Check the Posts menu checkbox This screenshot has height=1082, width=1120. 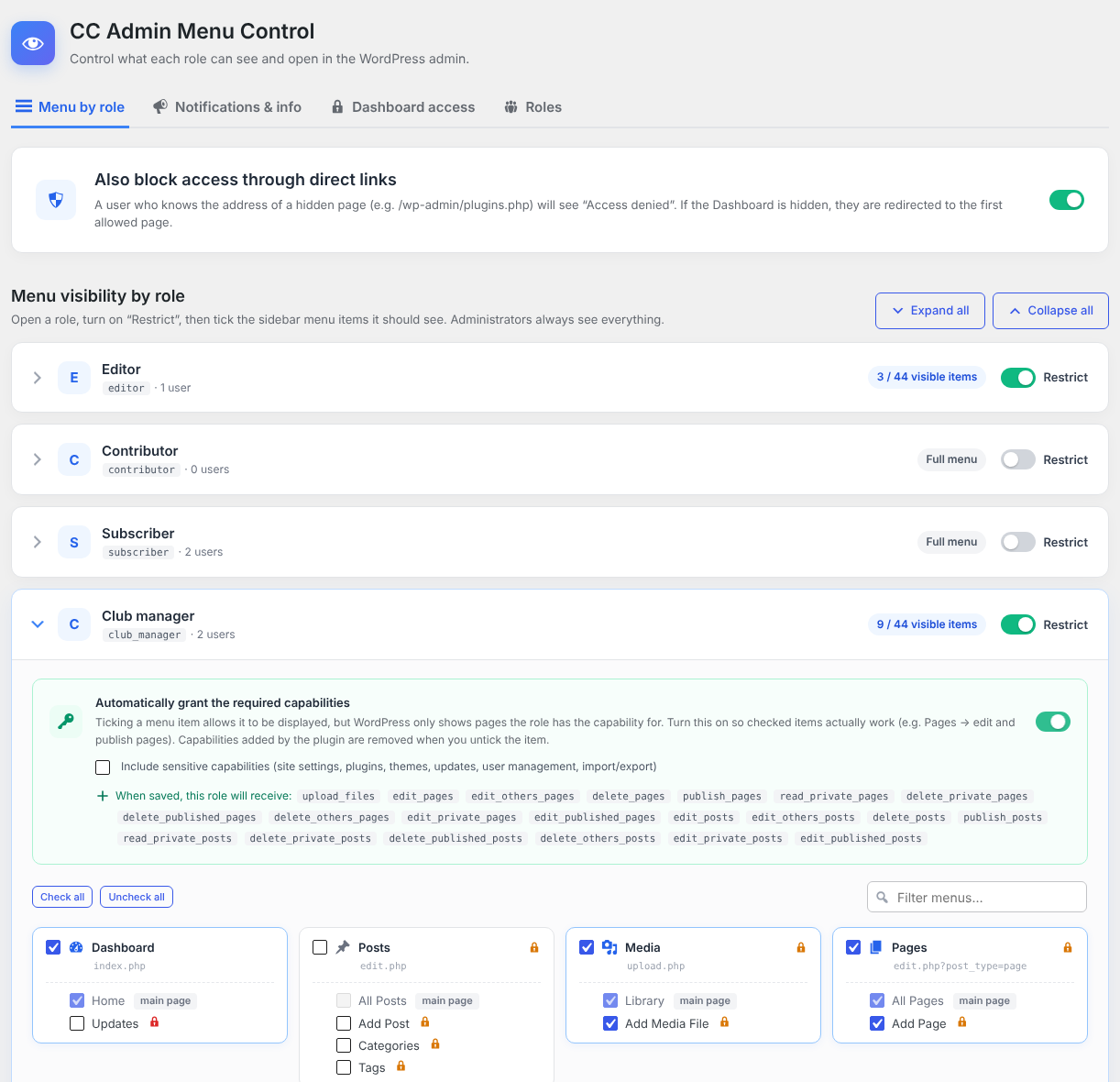(x=320, y=947)
